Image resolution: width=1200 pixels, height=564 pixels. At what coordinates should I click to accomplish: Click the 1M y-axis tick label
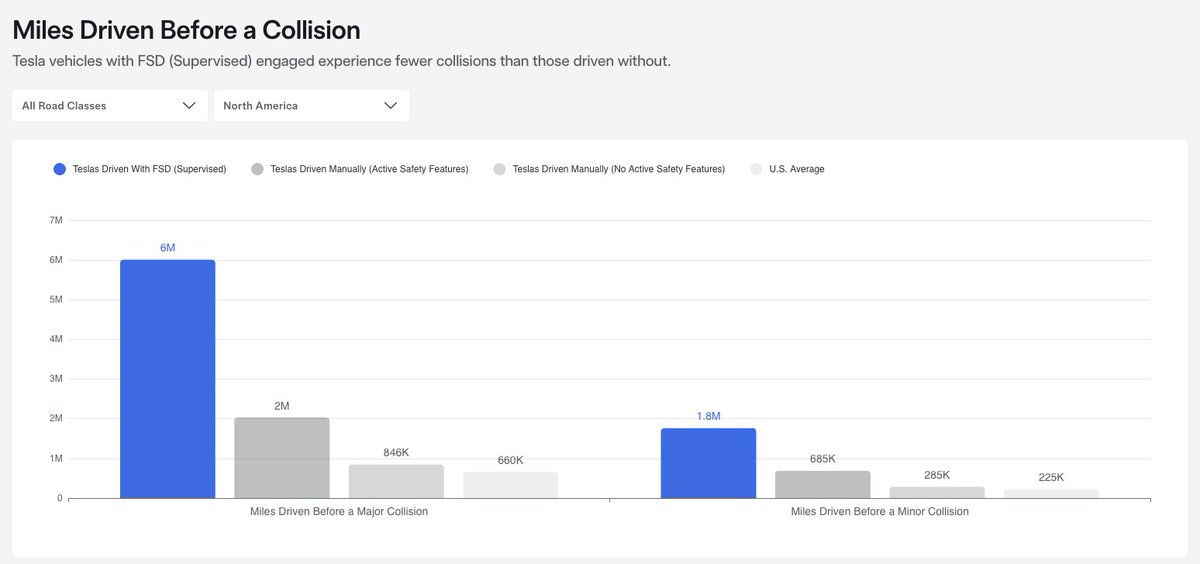(55, 458)
